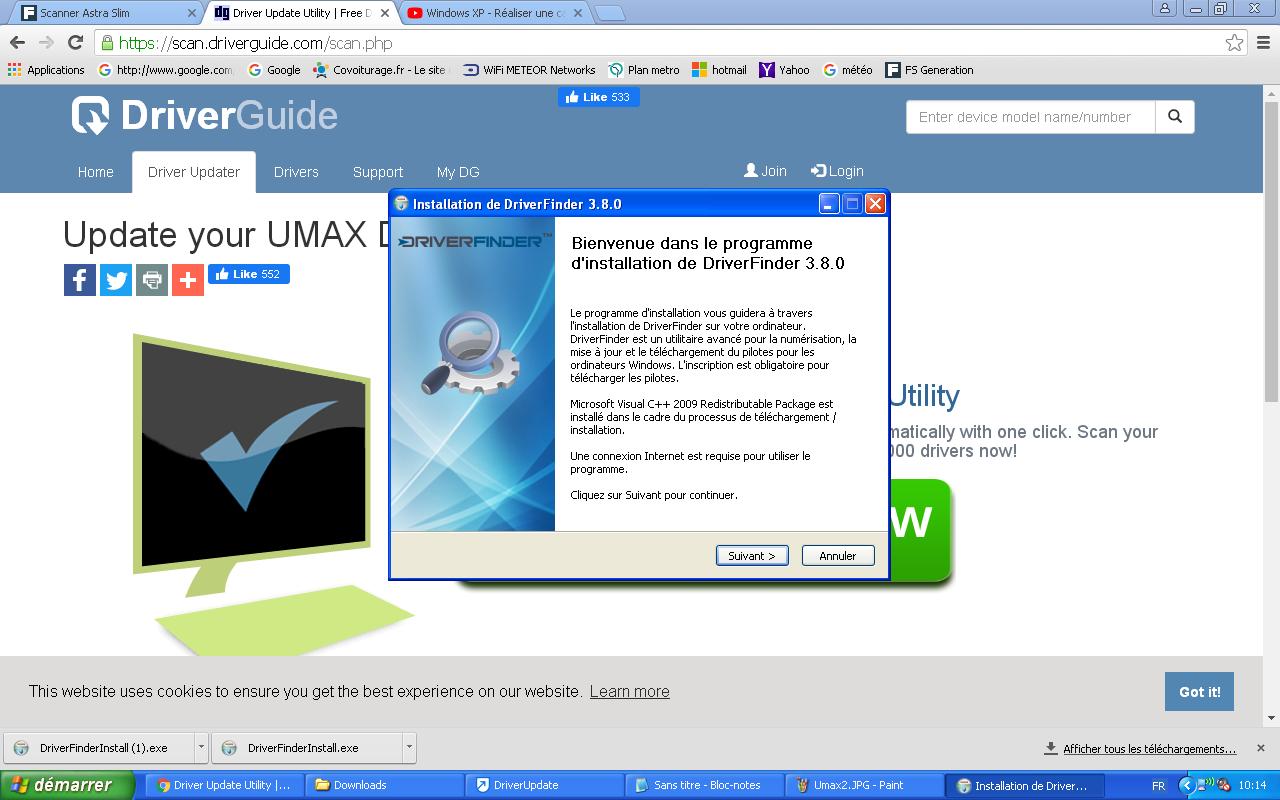
Task: Click the FR language indicator
Action: coord(1158,786)
